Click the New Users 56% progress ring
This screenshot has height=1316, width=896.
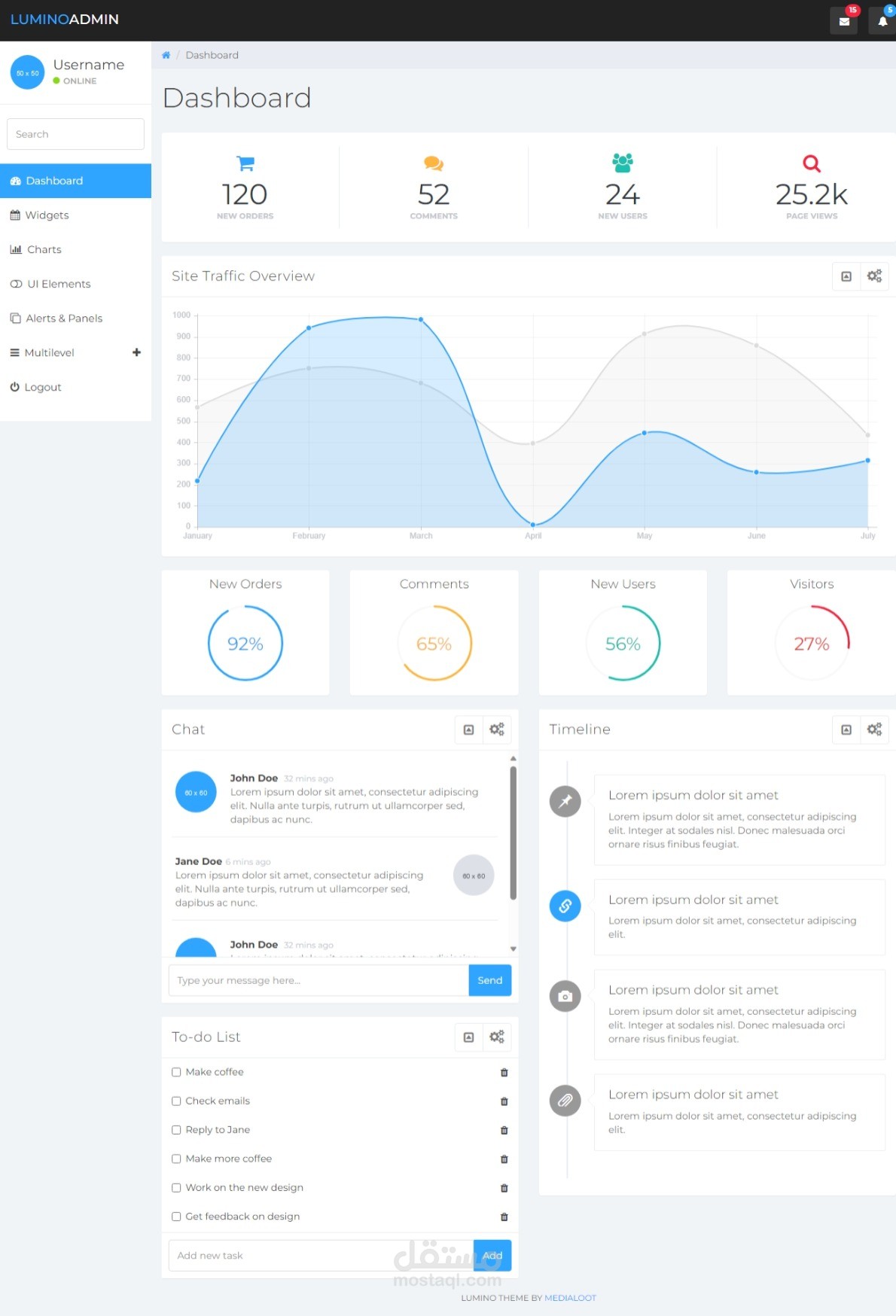coord(623,644)
